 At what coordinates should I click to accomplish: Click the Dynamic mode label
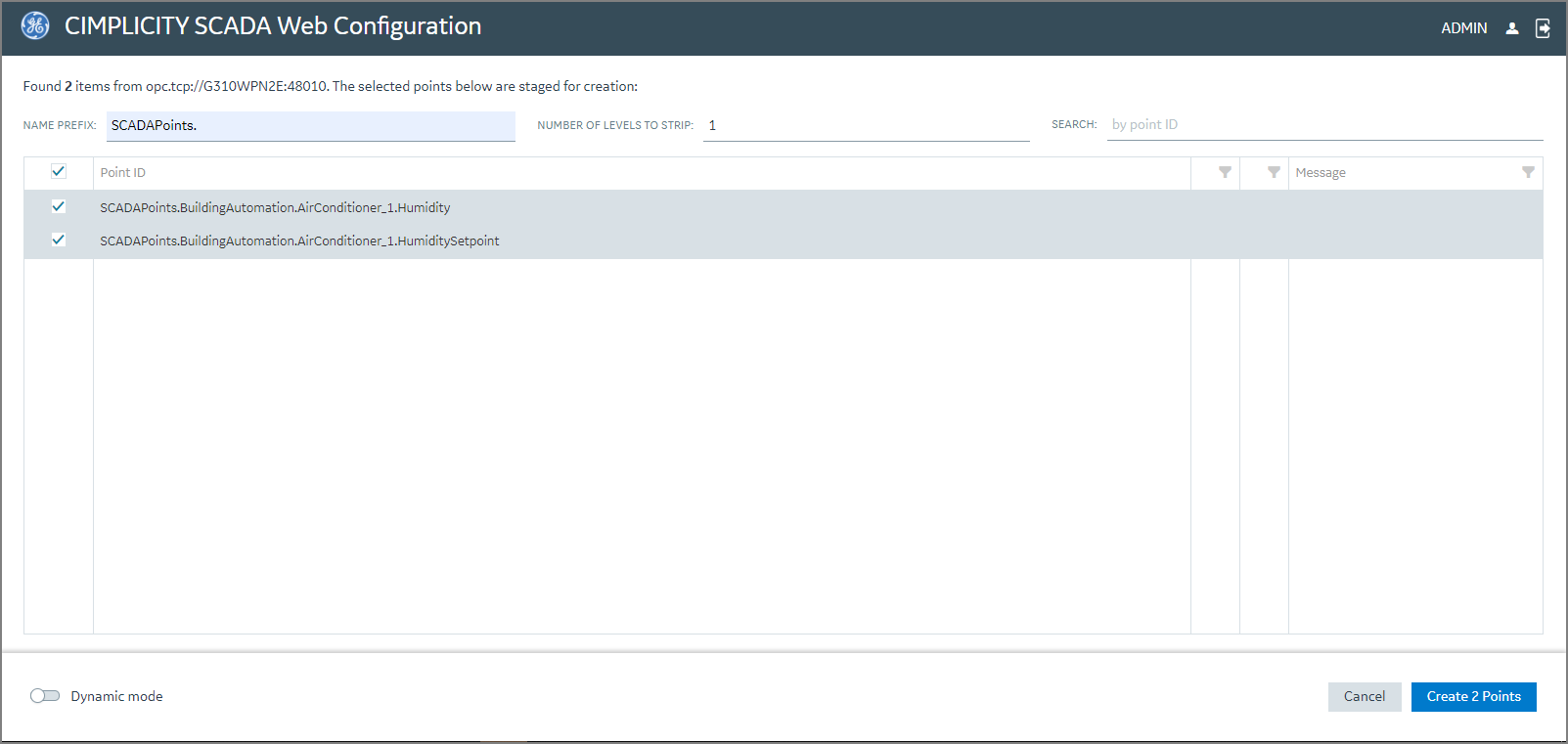point(116,696)
